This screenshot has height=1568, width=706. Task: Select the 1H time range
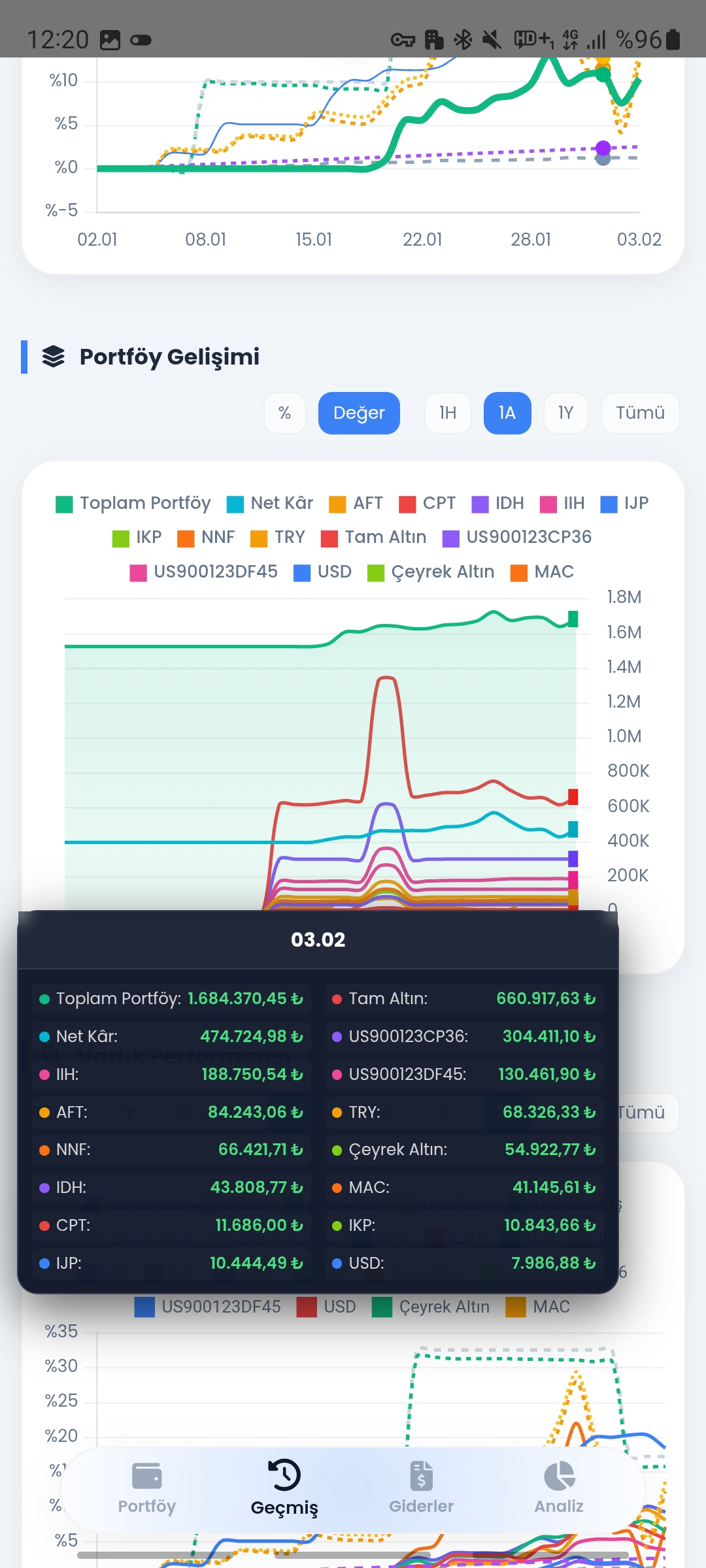pyautogui.click(x=448, y=413)
